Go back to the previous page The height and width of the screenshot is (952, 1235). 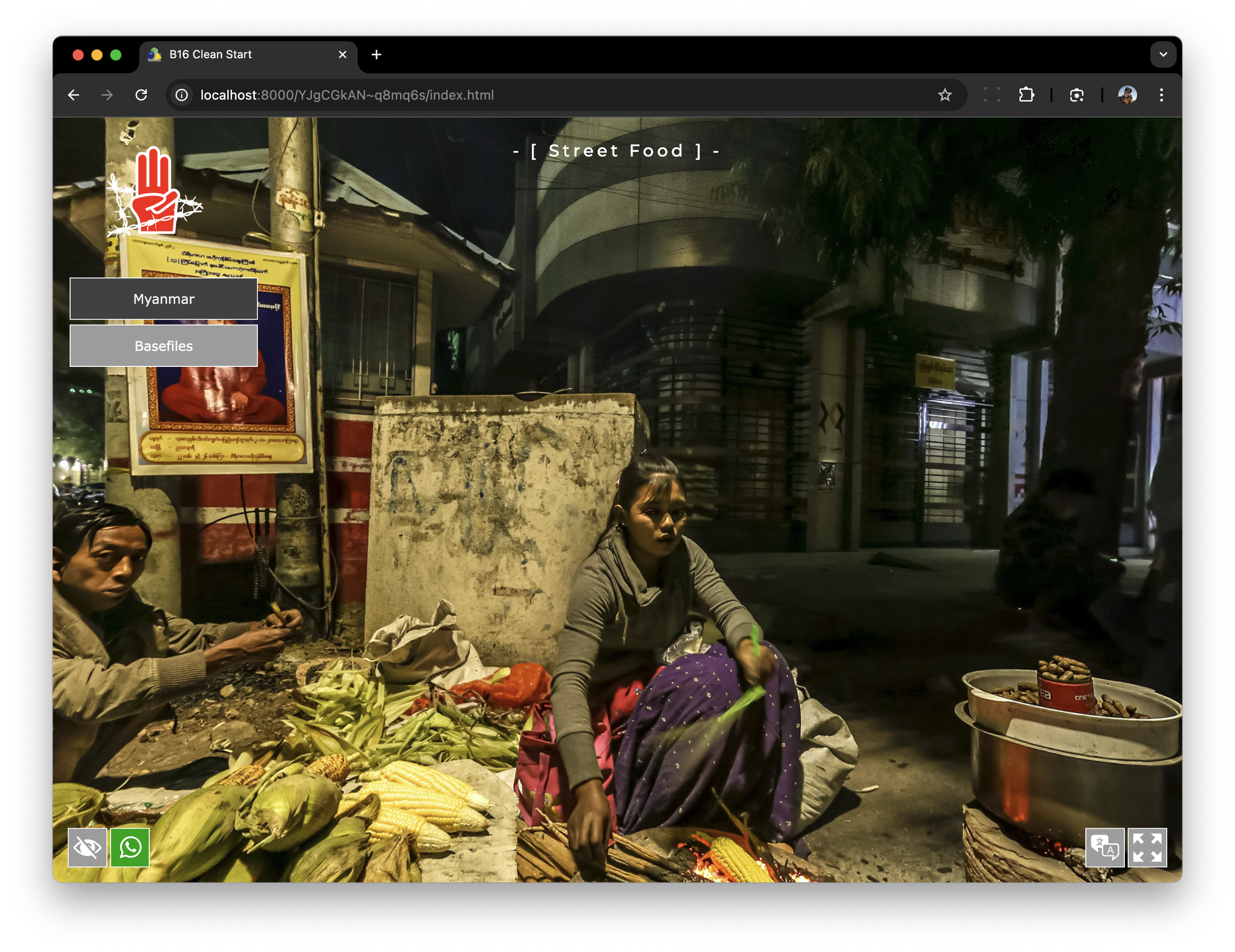(x=74, y=95)
